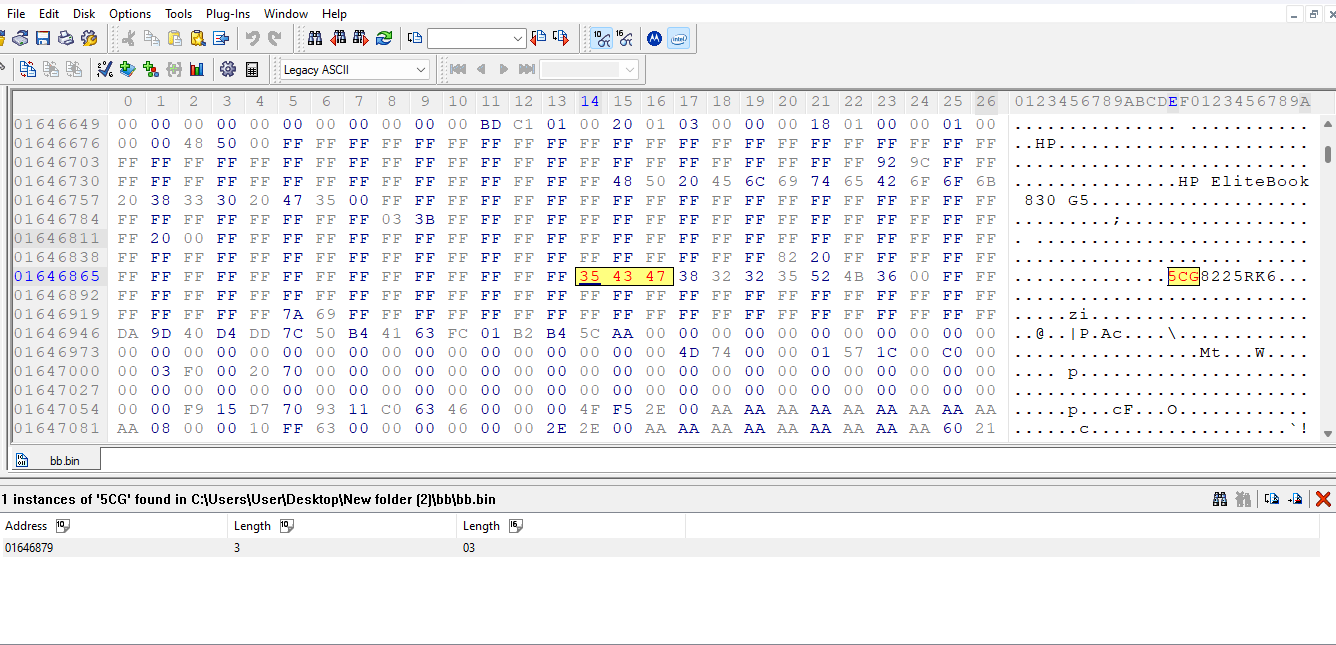Viewport: 1336px width, 645px height.
Task: Click the go-back navigation icon with left red arrow
Action: 539,38
